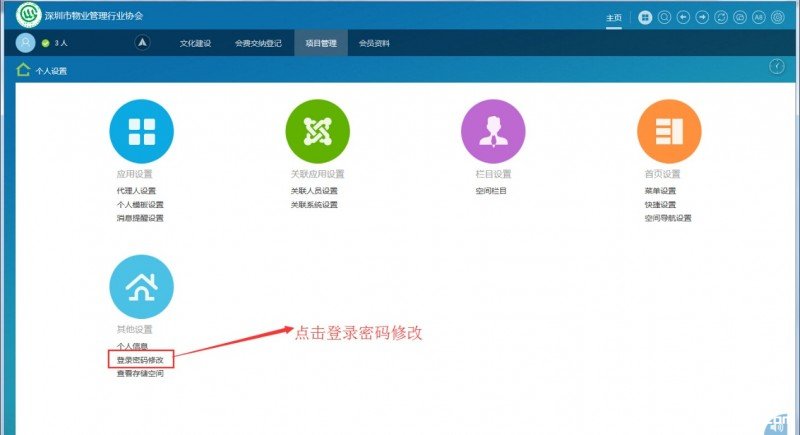Click the green online status indicator
The width and height of the screenshot is (800, 435).
[x=45, y=43]
